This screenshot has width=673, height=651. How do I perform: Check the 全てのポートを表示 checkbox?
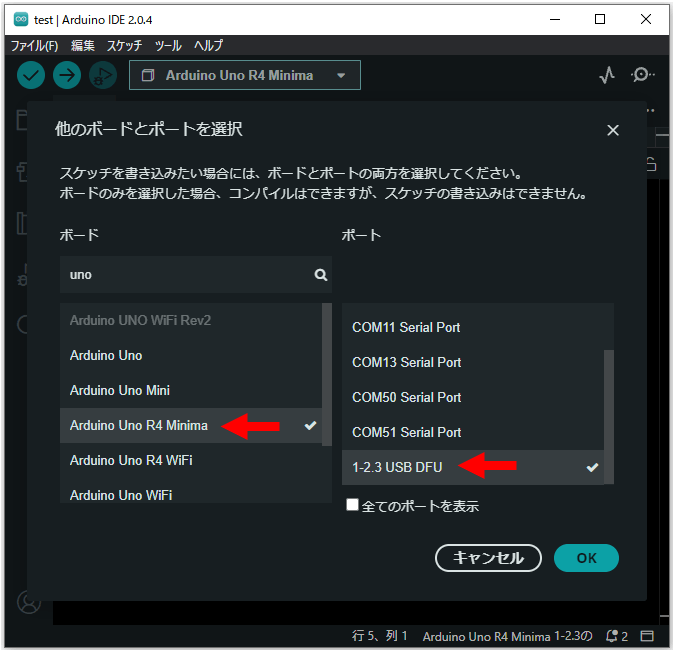(x=352, y=505)
